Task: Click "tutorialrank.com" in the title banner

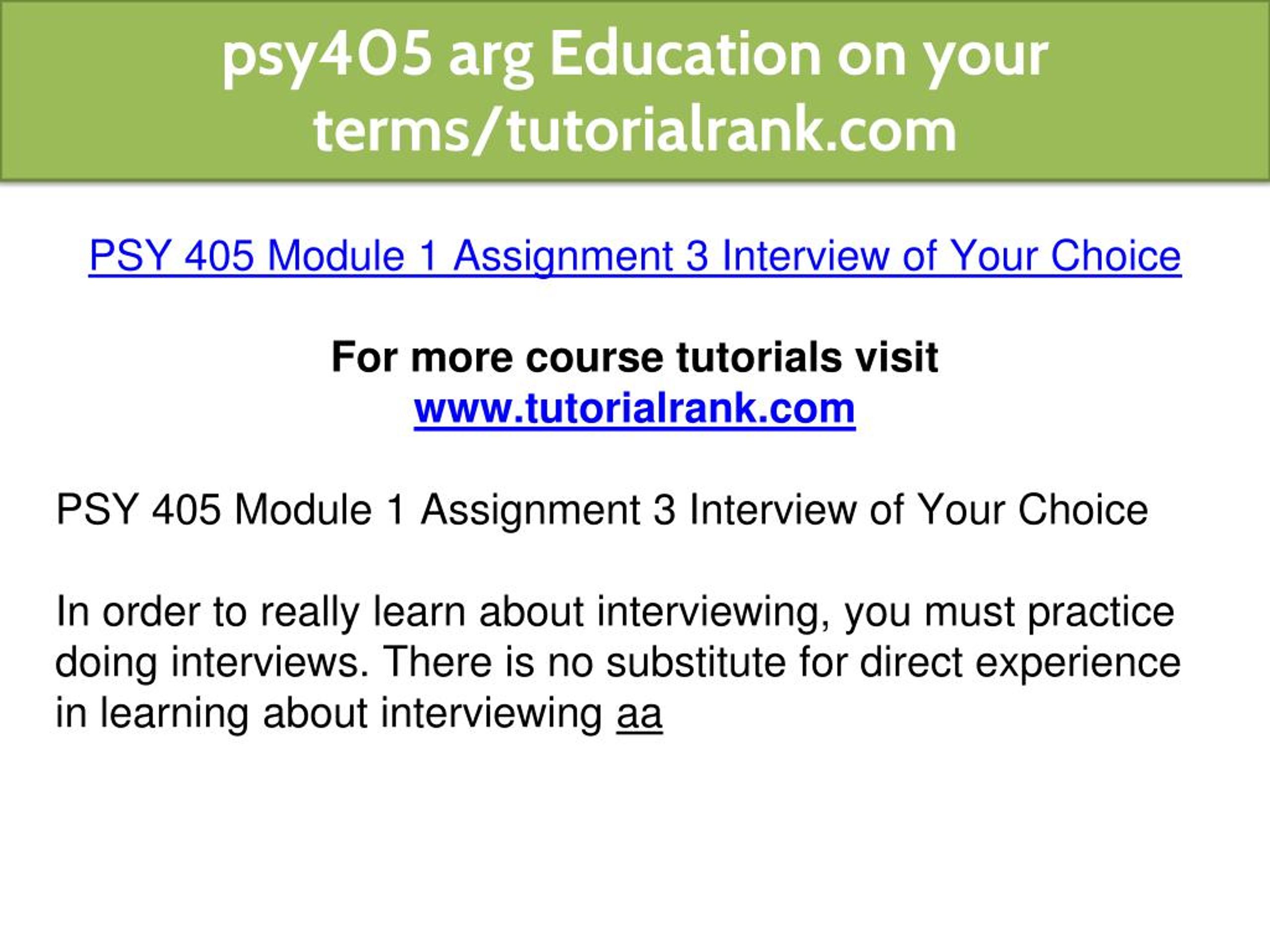Action: 732,130
